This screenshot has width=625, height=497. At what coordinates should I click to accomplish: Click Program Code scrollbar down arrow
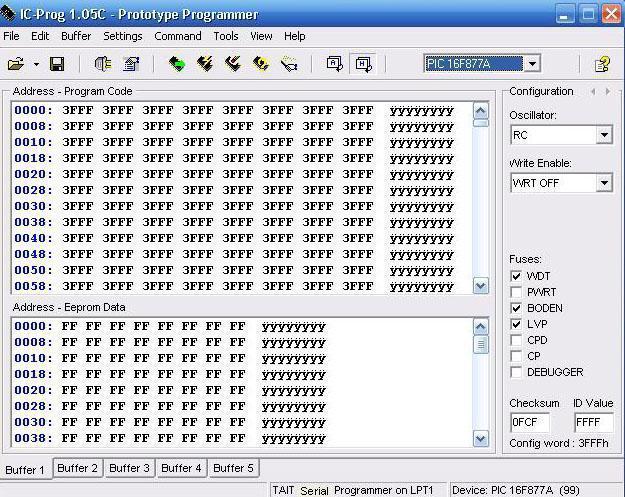pyautogui.click(x=481, y=286)
